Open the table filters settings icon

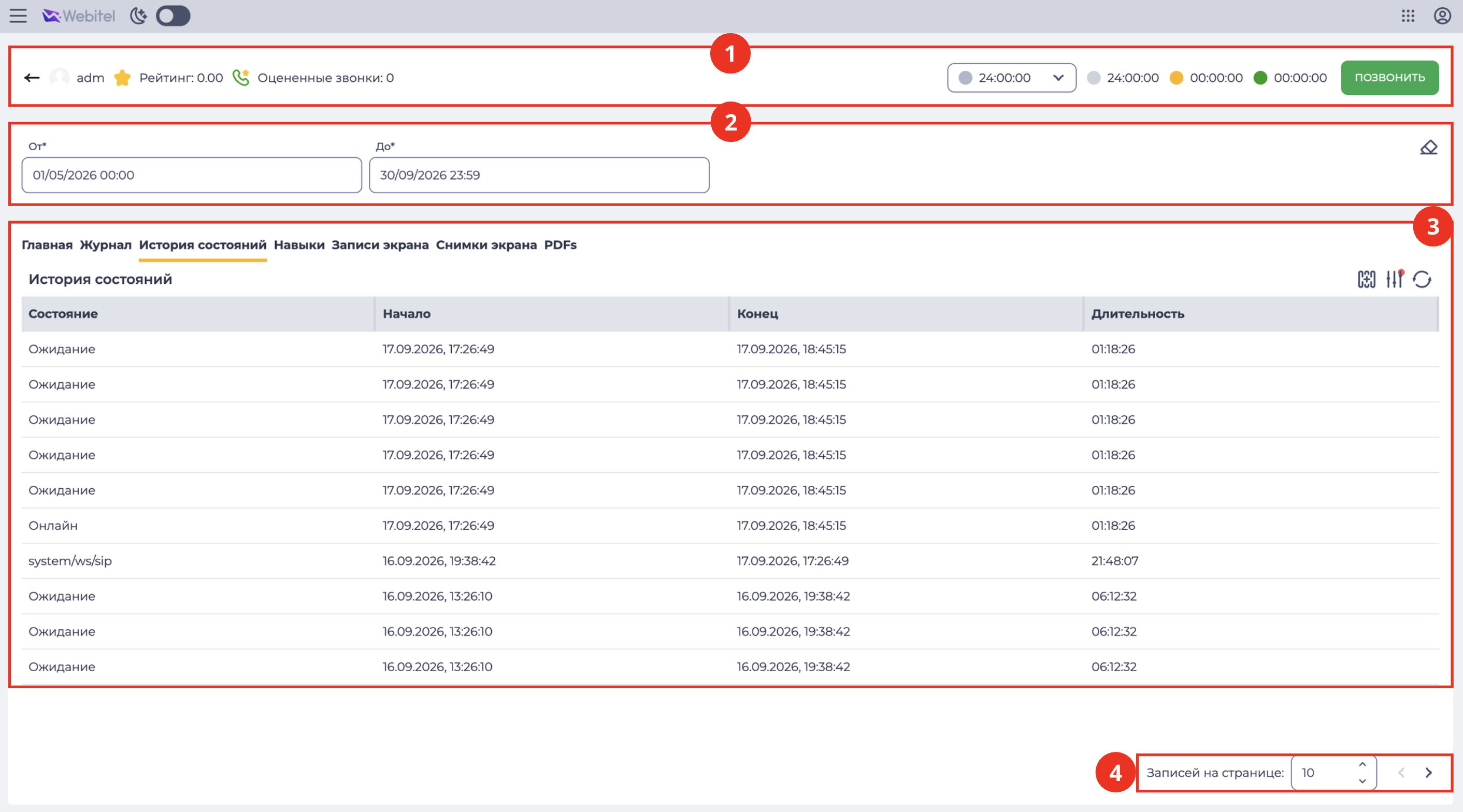1394,279
